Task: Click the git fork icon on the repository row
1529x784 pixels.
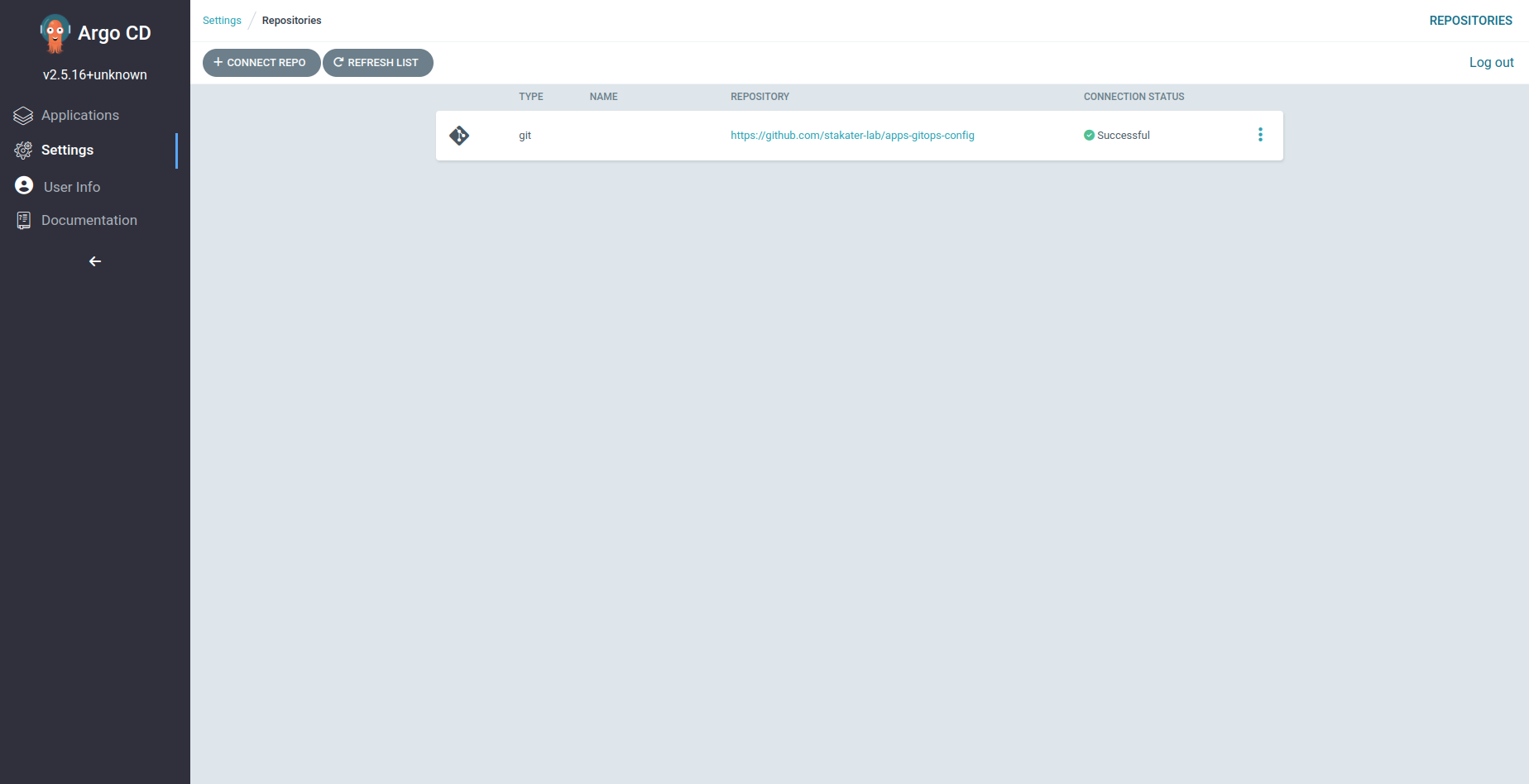Action: (459, 135)
